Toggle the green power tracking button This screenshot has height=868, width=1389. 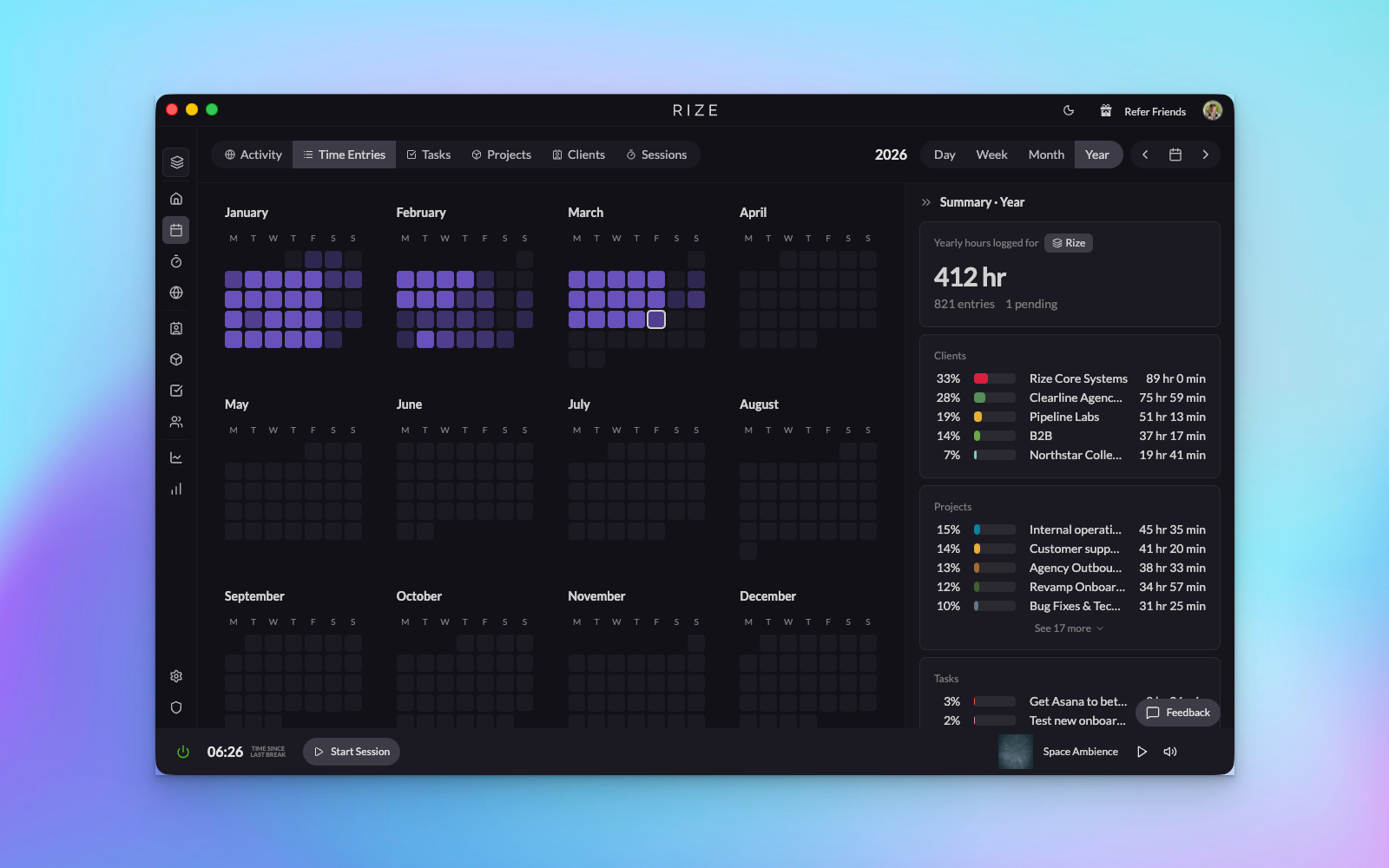click(183, 752)
